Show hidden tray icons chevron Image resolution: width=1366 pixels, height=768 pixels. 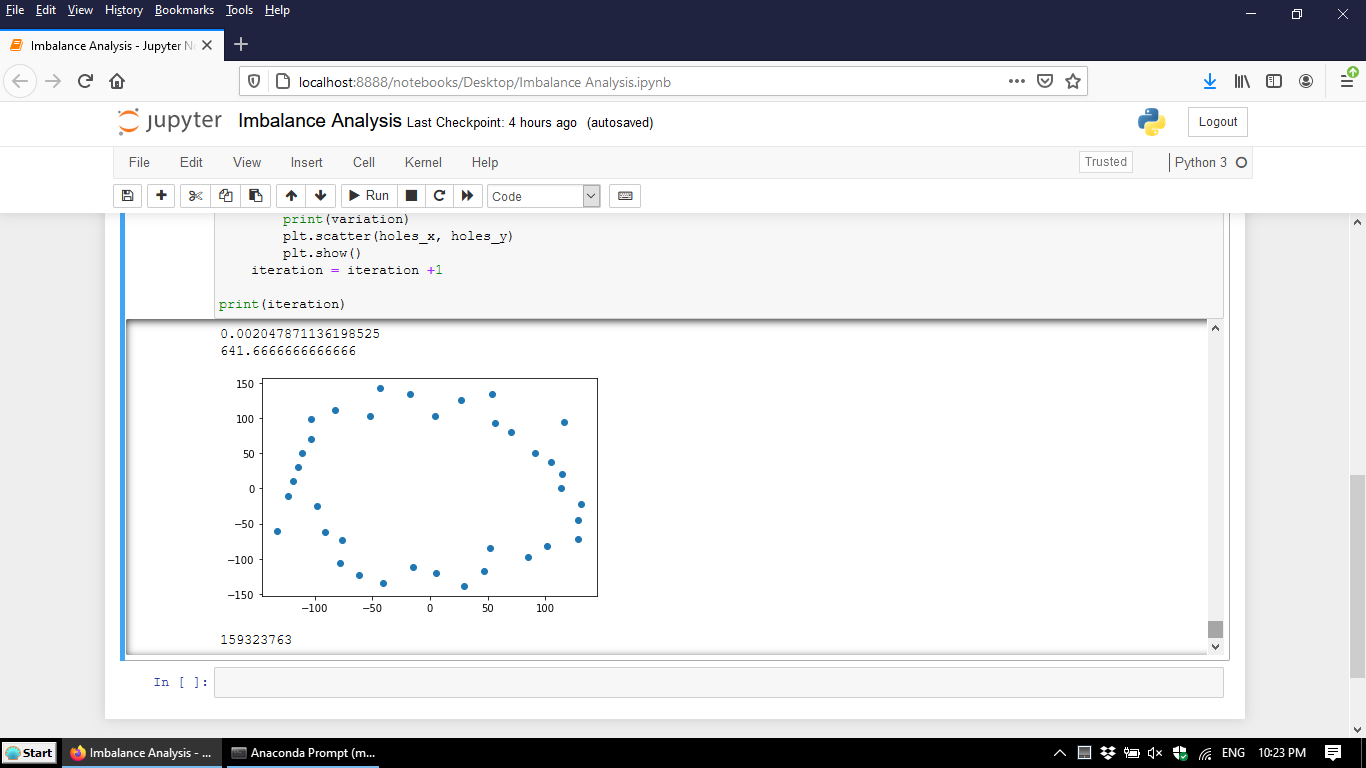pyautogui.click(x=1060, y=753)
